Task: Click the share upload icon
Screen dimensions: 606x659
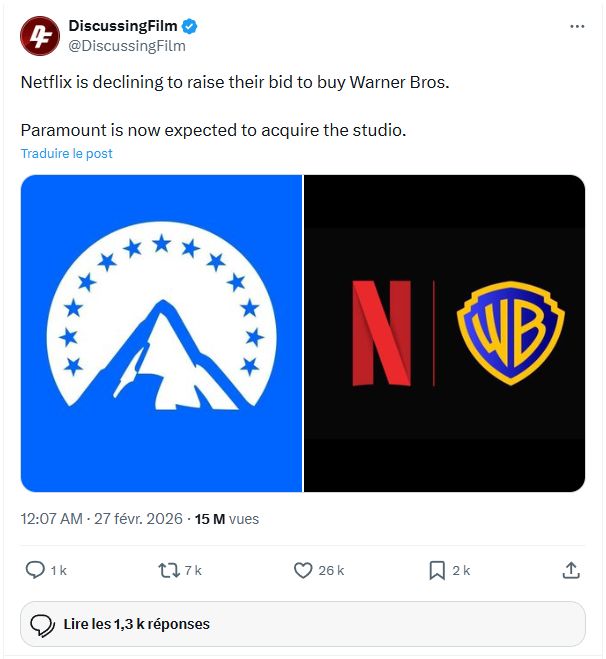Action: tap(571, 570)
